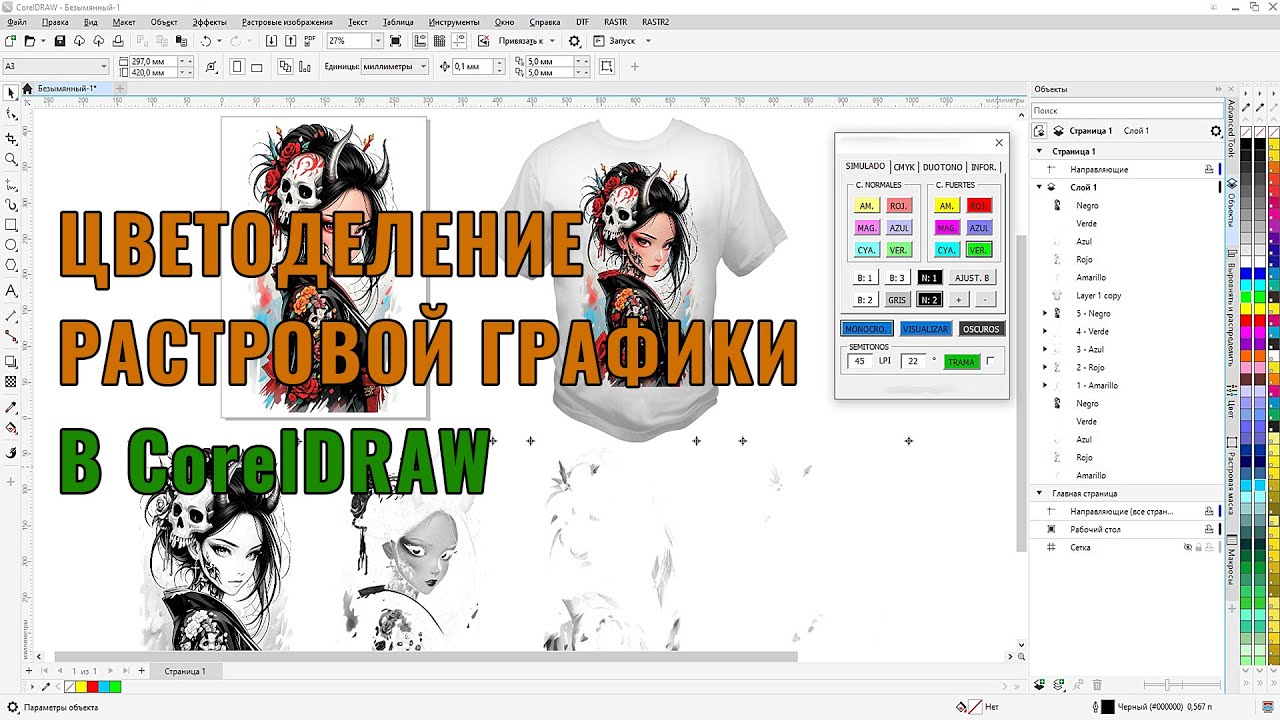This screenshot has width=1280, height=720.
Task: Click the green TRAMA button
Action: pyautogui.click(x=962, y=361)
